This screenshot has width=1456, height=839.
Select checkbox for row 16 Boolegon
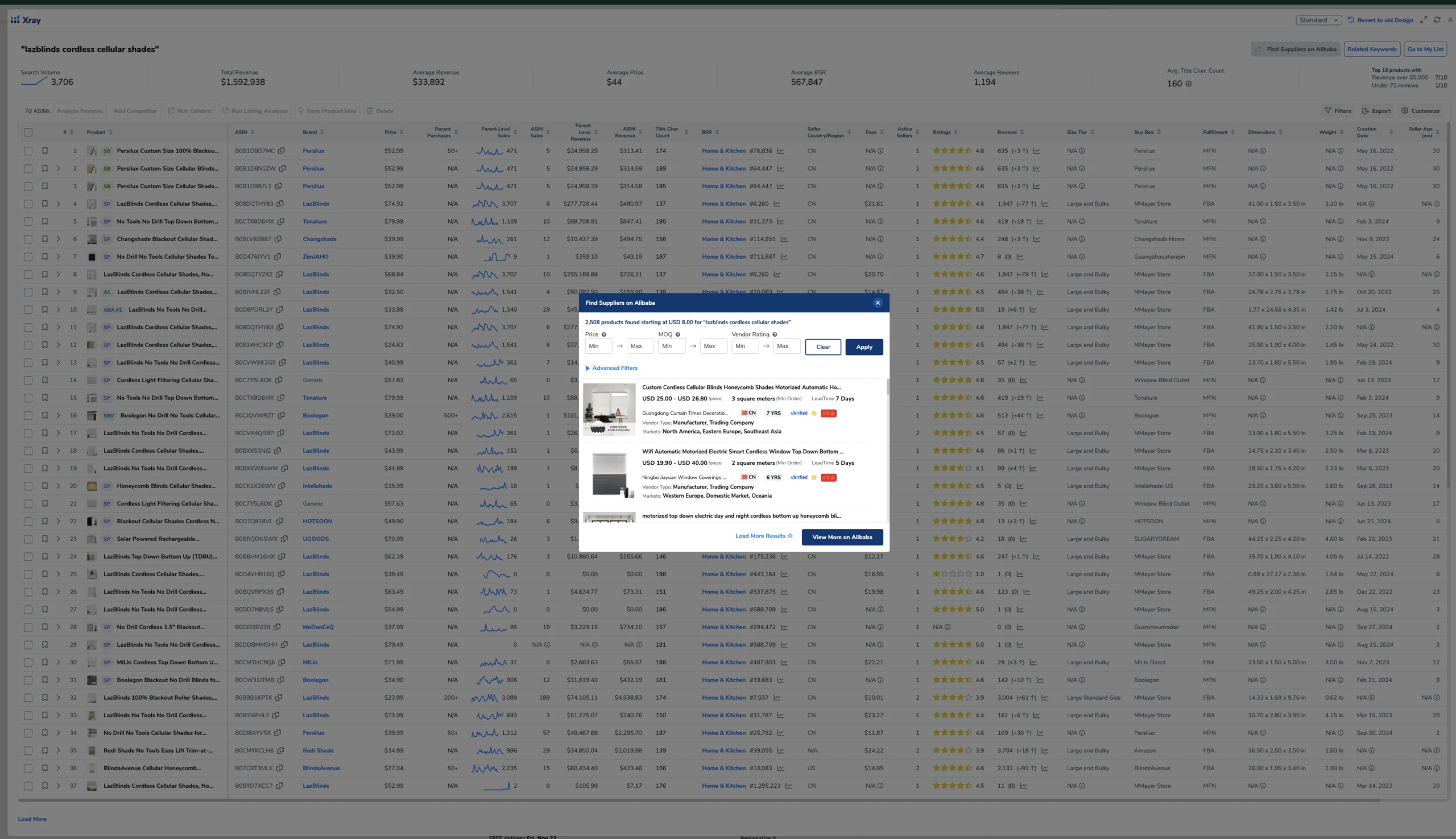[28, 415]
